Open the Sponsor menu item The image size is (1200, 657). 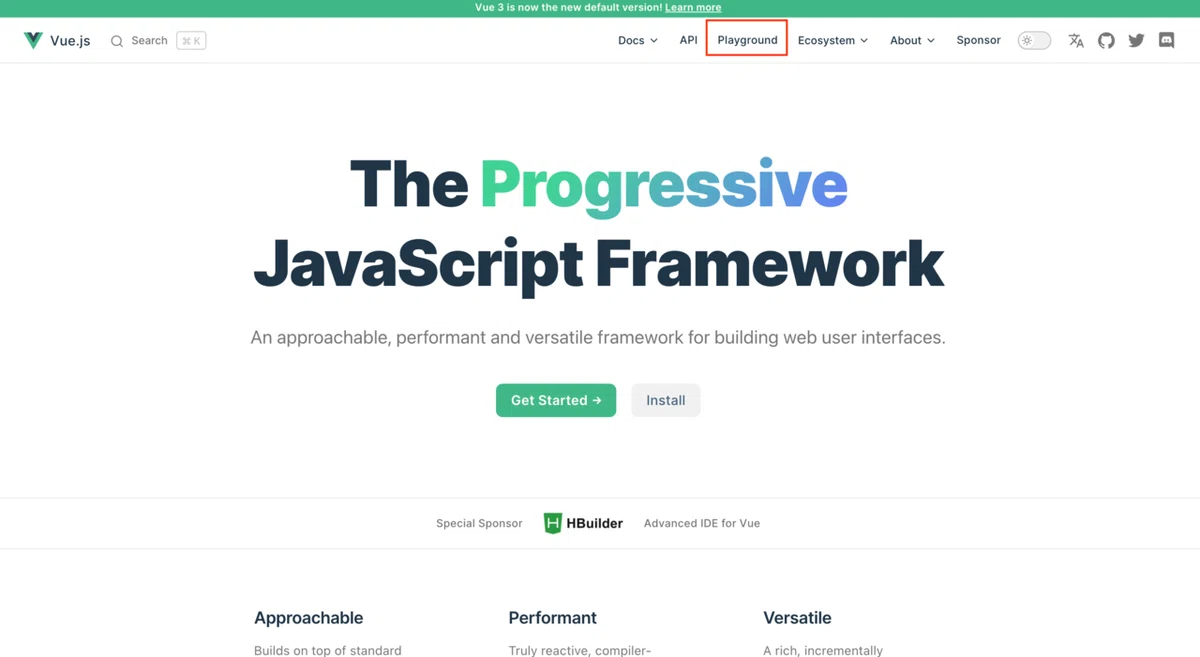[978, 40]
